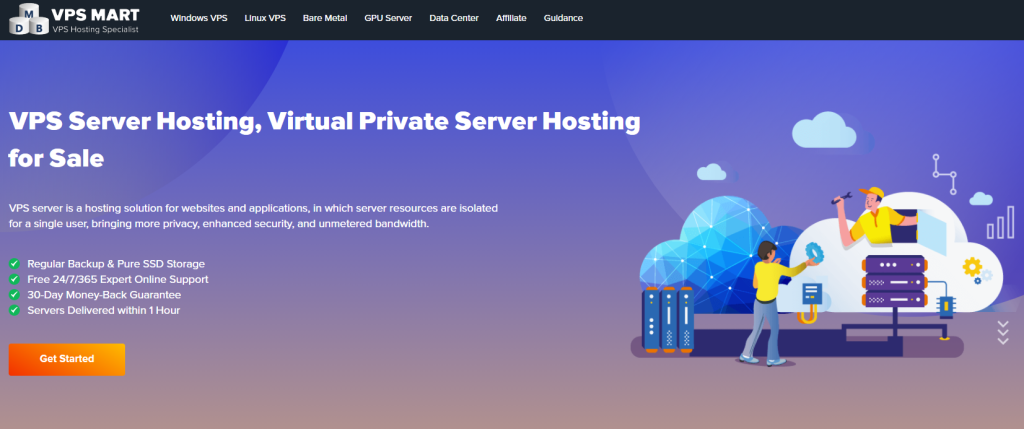The width and height of the screenshot is (1024, 429).
Task: Click the 'VPS Hosting Specialist' tagline
Action: (95, 29)
